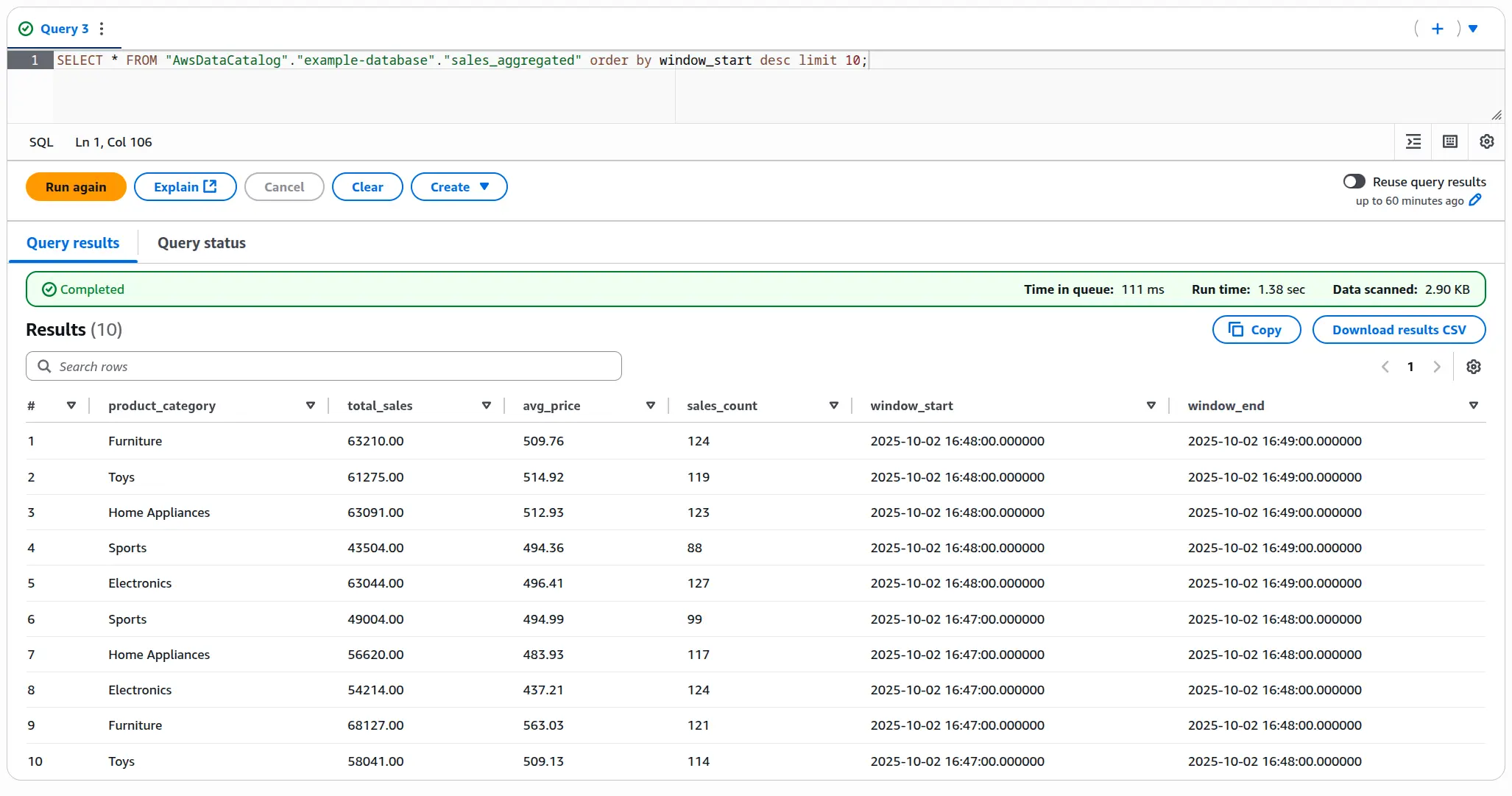Select the 68127.00 total_sales cell
The width and height of the screenshot is (1512, 796).
pos(375,725)
